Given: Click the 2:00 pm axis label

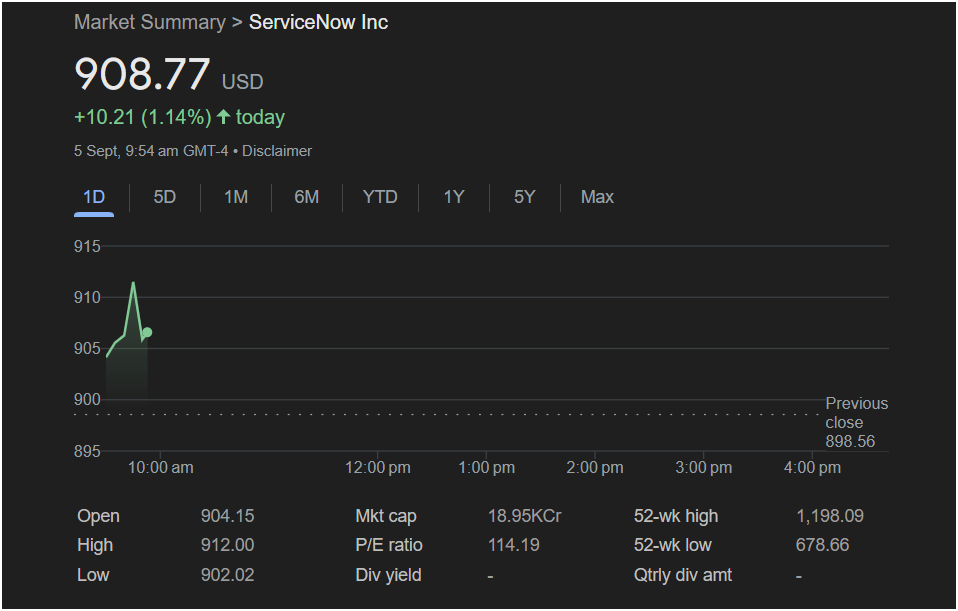Looking at the screenshot, I should point(595,467).
